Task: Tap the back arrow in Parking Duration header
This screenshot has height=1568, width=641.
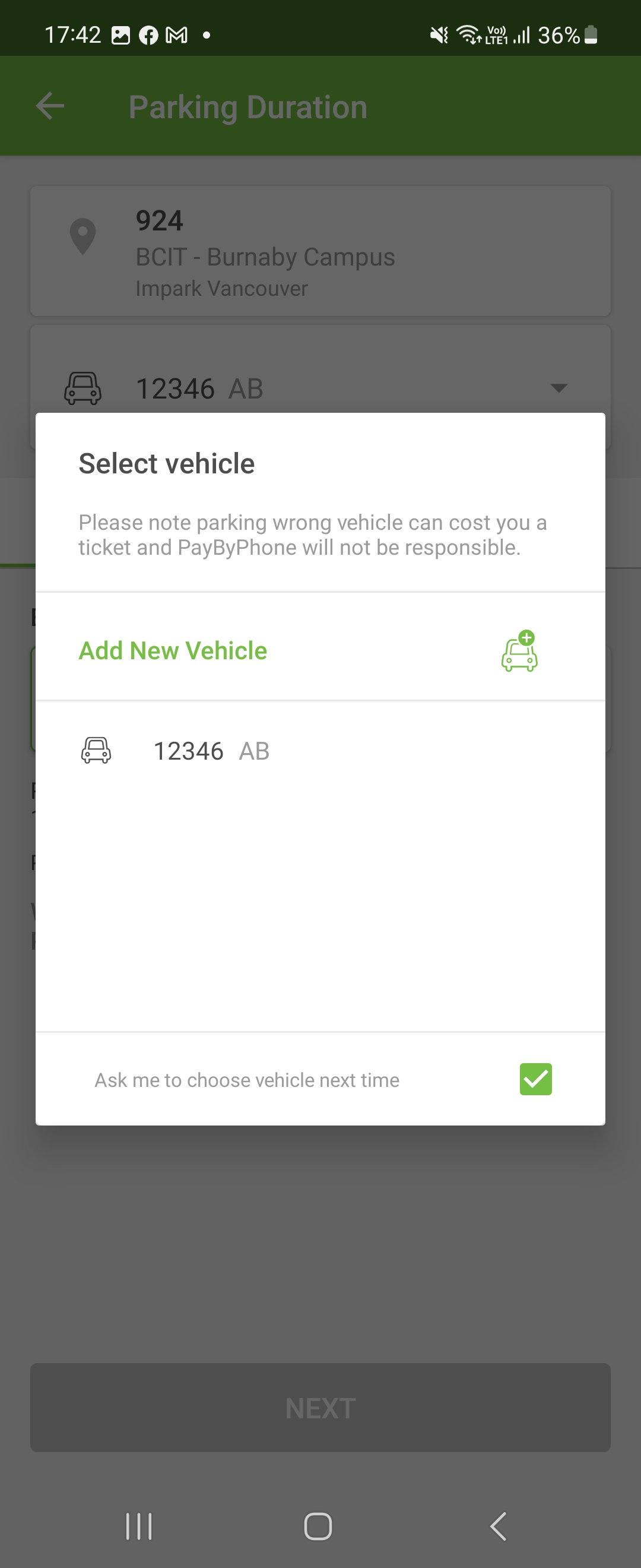Action: (50, 106)
